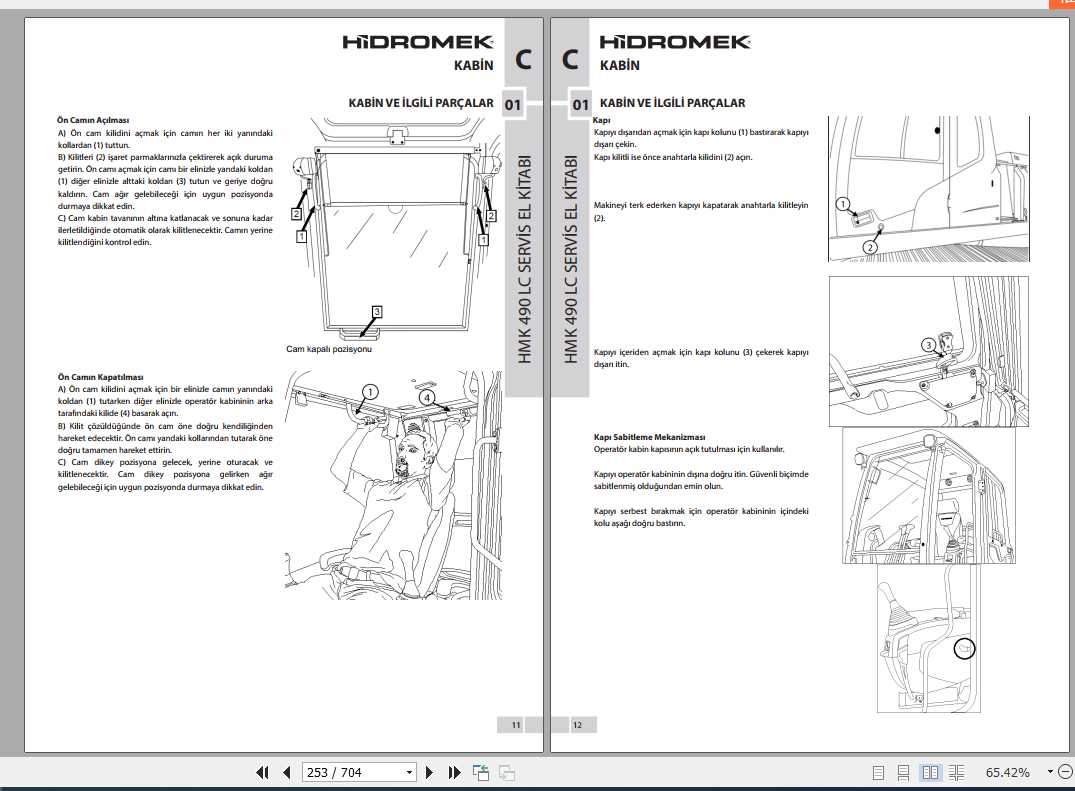This screenshot has width=1075, height=791.
Task: Enable two-page continuous scrolling layout
Action: [x=957, y=772]
